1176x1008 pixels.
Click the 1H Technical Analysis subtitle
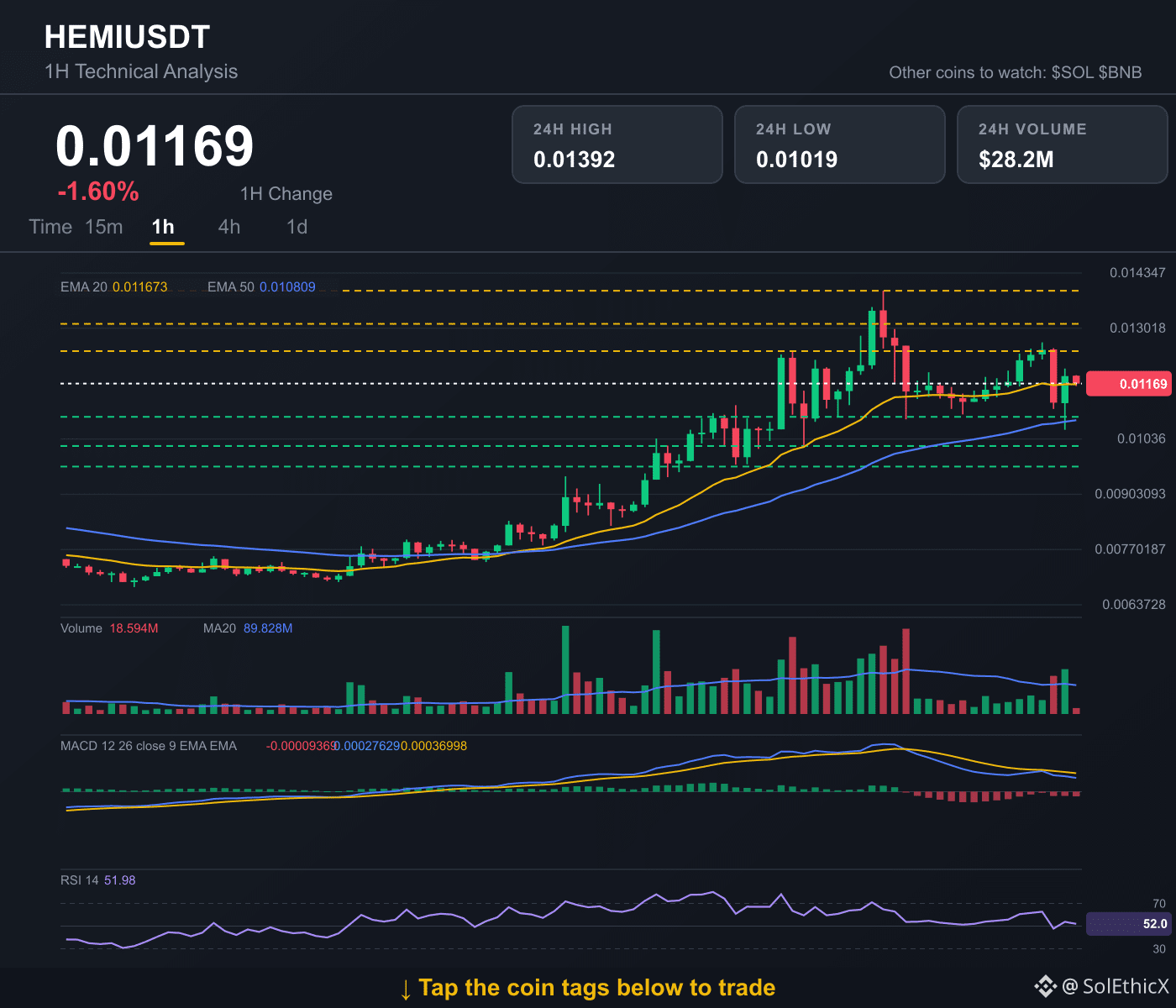tap(141, 71)
